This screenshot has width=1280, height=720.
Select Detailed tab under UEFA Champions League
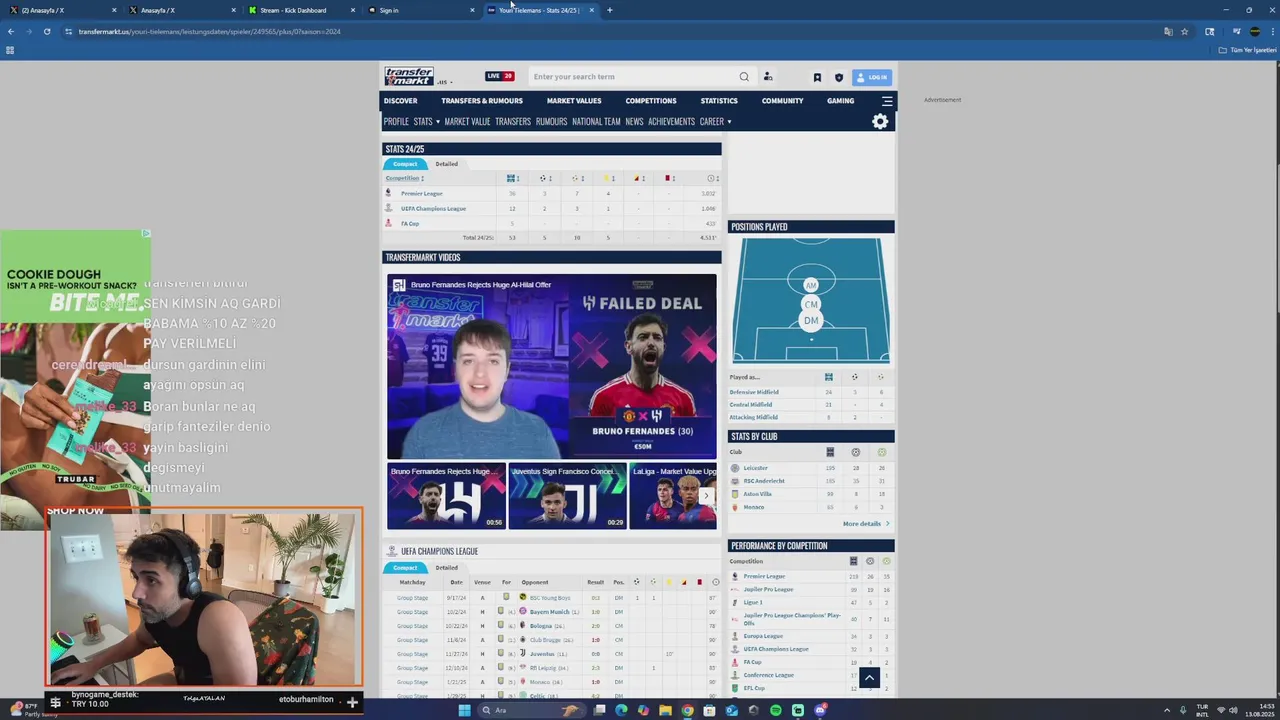click(x=446, y=568)
